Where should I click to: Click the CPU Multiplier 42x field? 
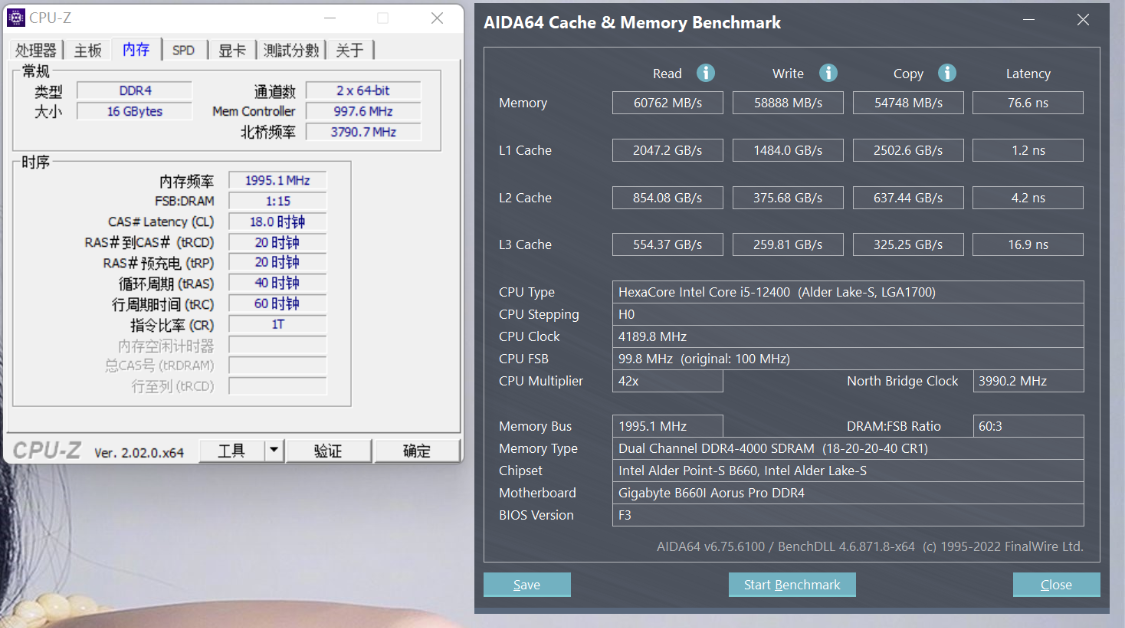[x=667, y=381]
